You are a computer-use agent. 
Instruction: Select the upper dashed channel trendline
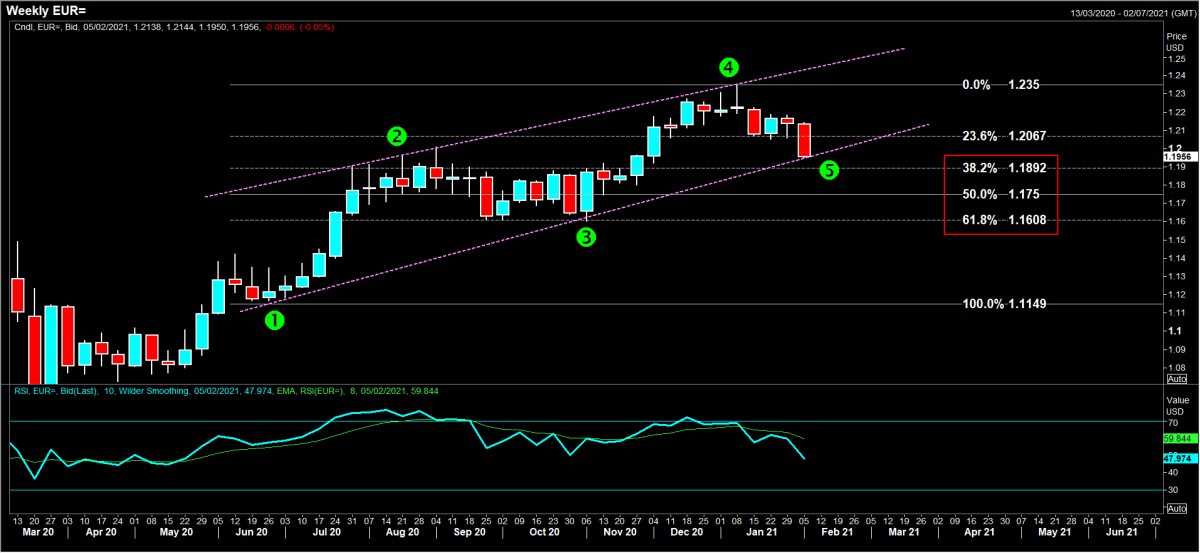[x=555, y=122]
